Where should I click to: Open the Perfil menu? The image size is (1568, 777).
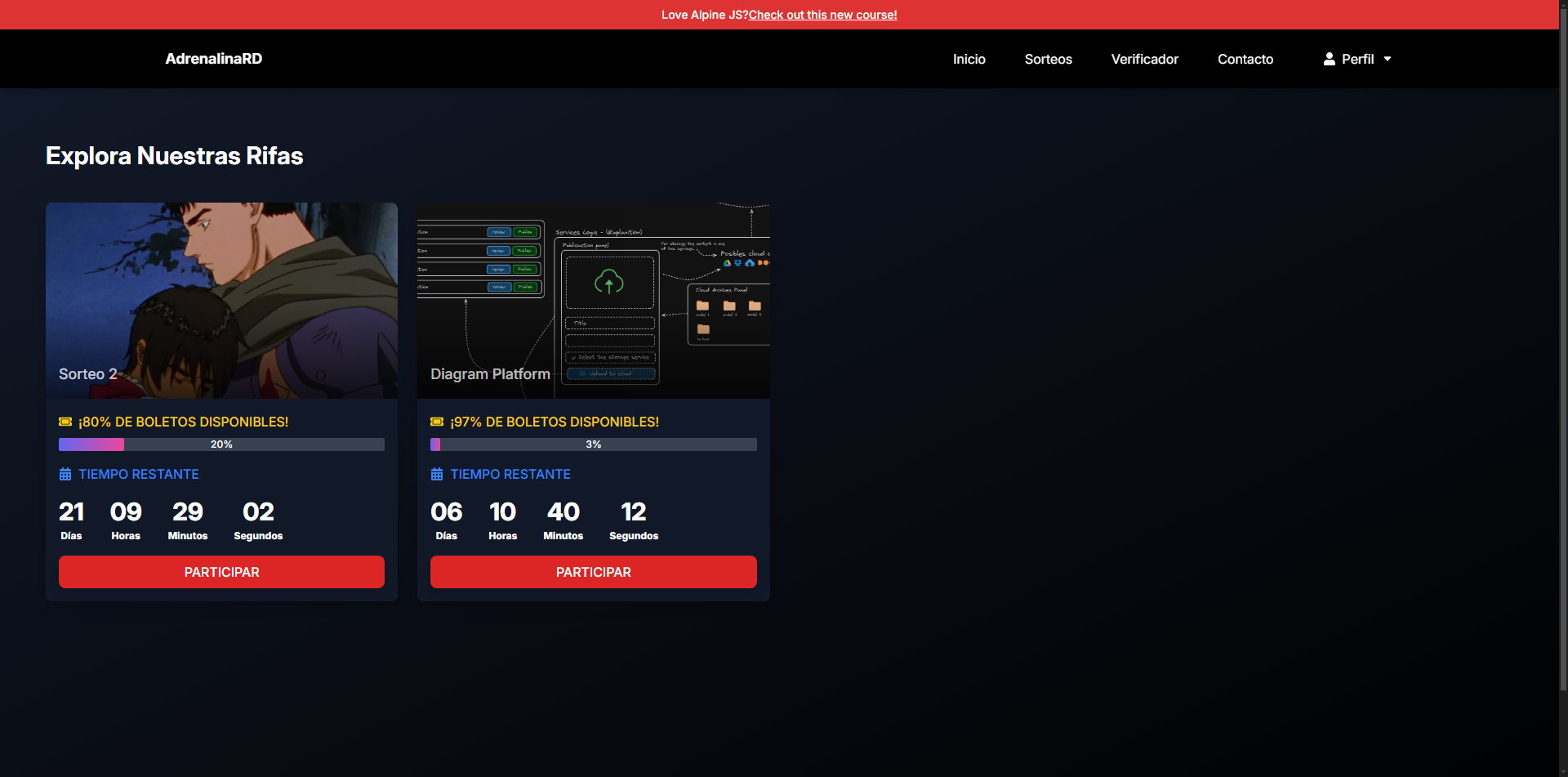click(1357, 59)
